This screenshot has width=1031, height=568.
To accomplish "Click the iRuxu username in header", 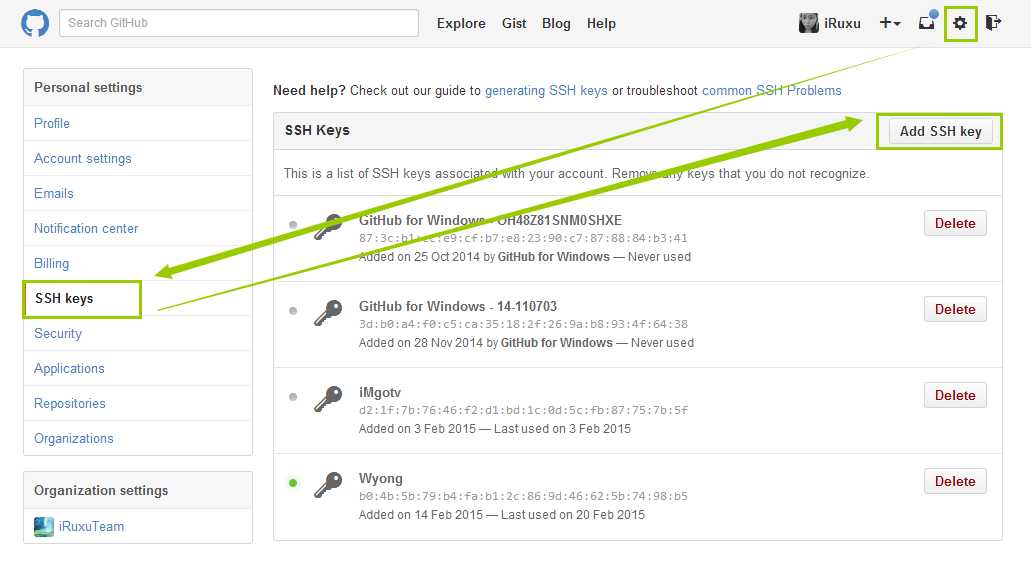I will (842, 24).
